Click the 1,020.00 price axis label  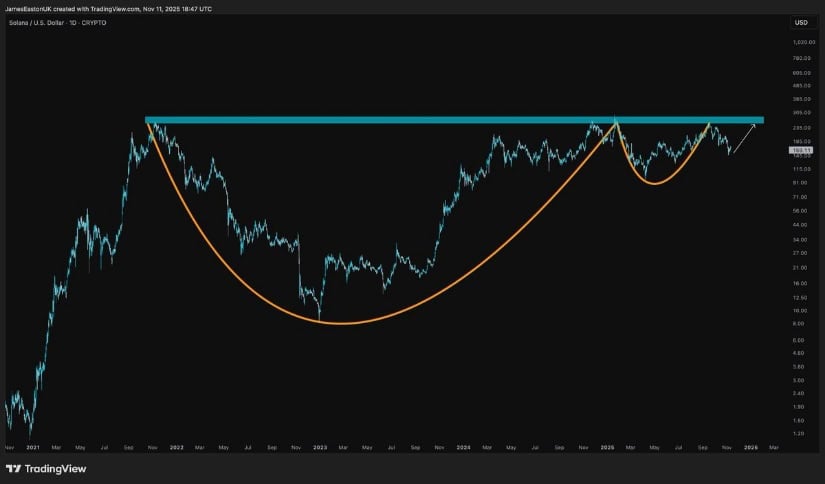[x=804, y=42]
